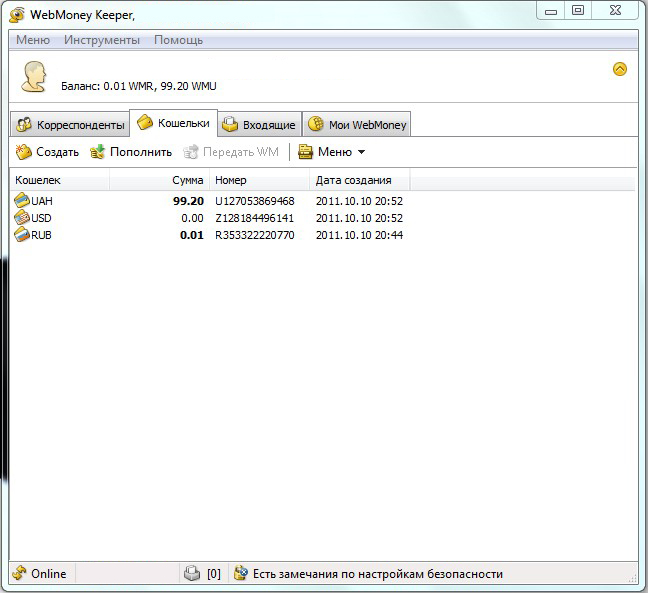Select the RUB wallet row label

(41, 235)
